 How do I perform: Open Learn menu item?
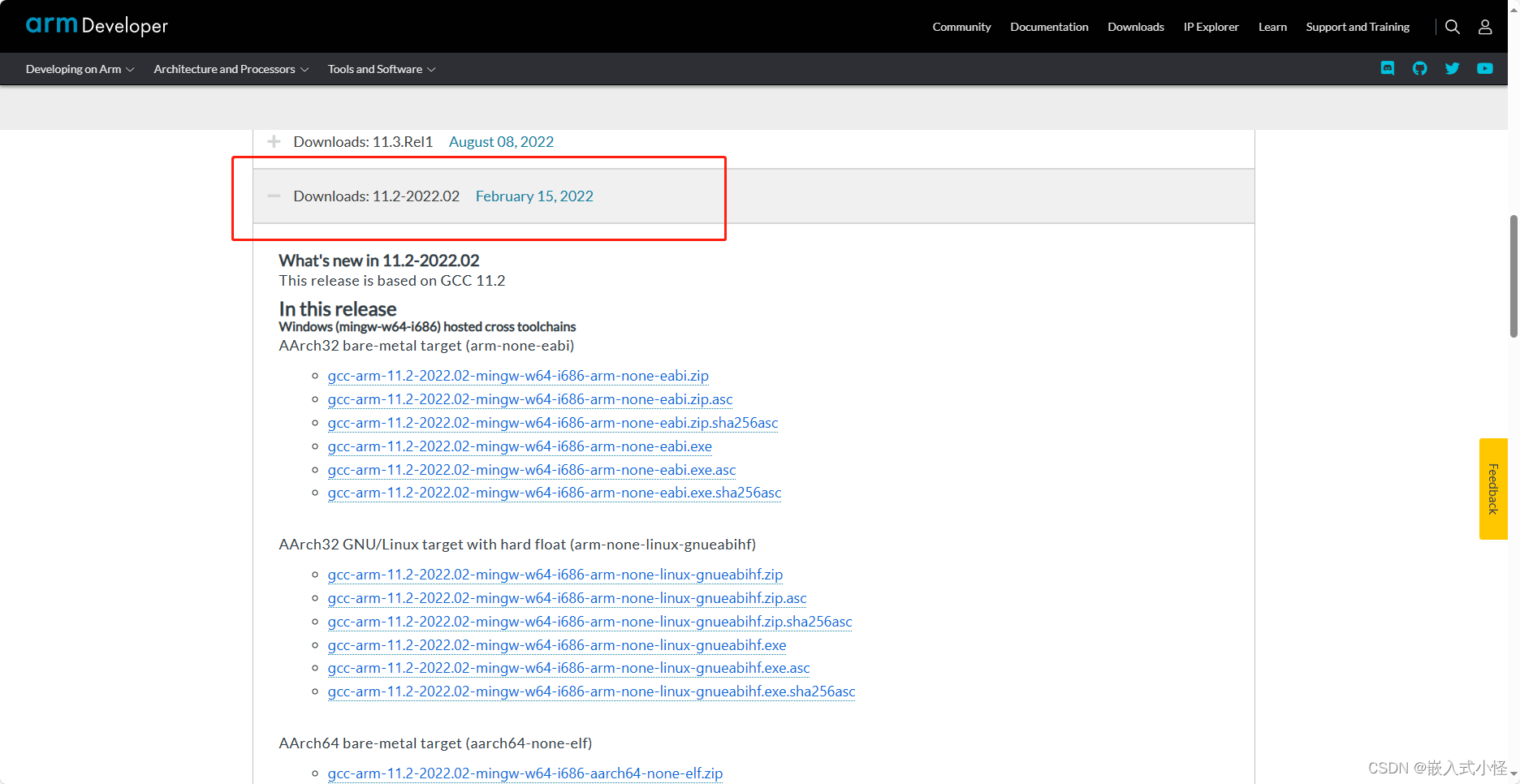coord(1272,27)
